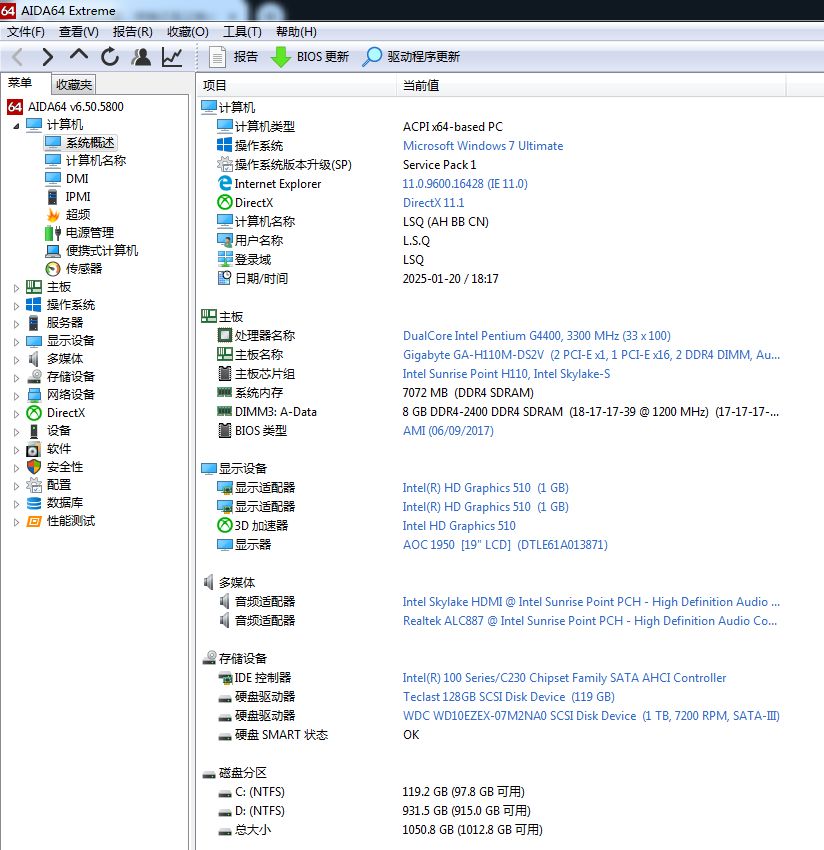Click the 驱动程序更新 search button
The width and height of the screenshot is (824, 850).
411,56
